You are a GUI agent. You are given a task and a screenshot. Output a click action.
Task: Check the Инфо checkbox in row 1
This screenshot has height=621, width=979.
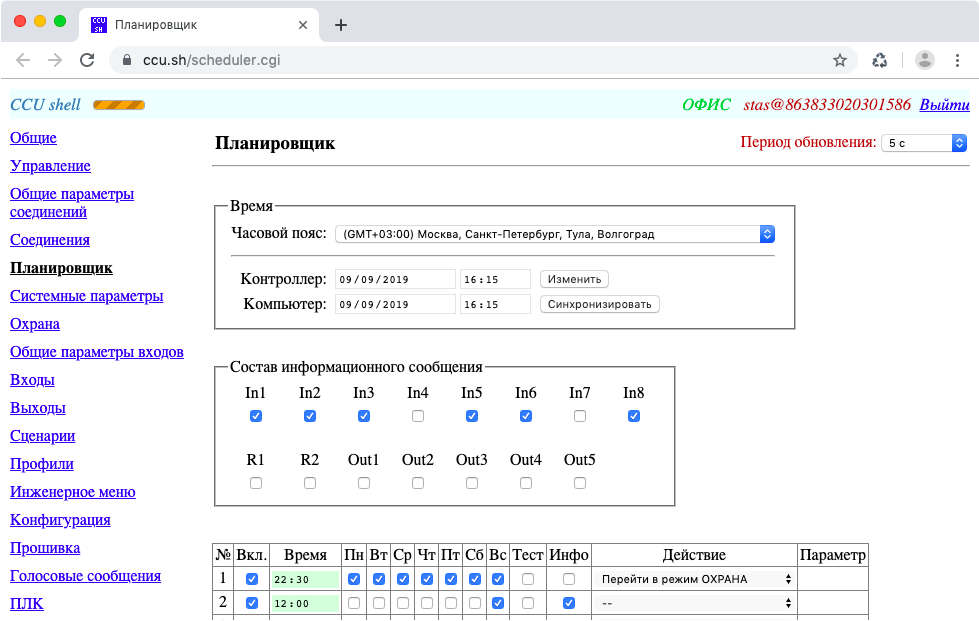[568, 579]
